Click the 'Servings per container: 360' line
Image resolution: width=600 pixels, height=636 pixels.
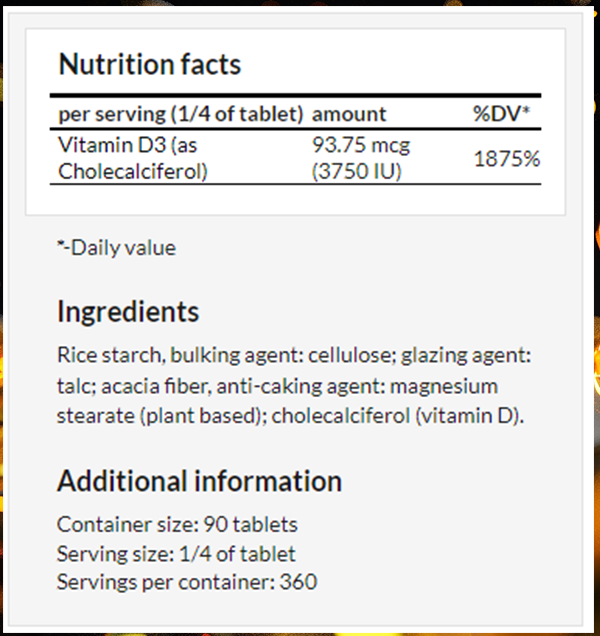(x=187, y=582)
